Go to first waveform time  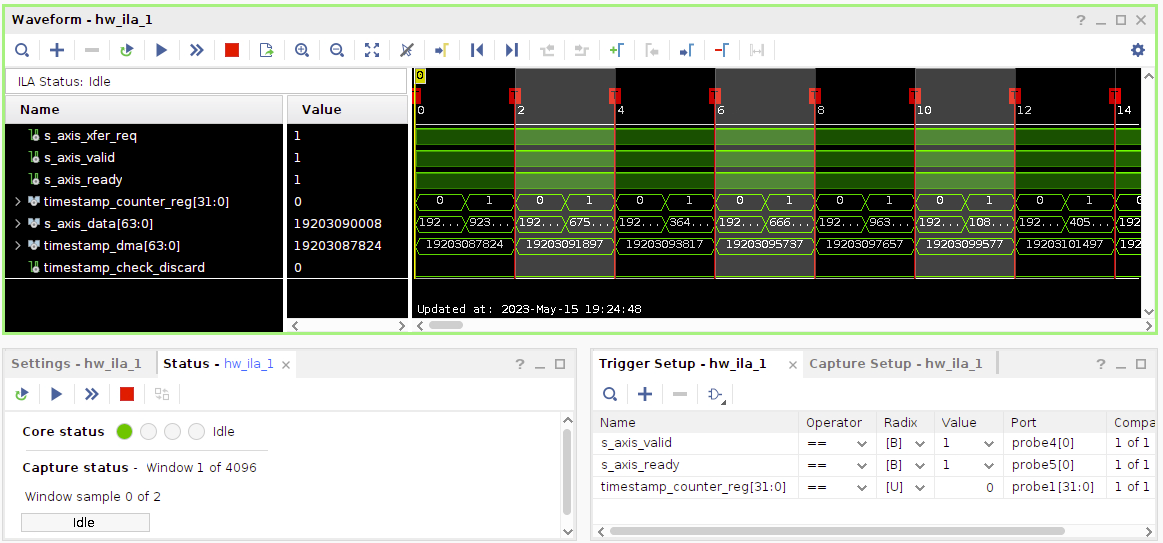click(477, 50)
